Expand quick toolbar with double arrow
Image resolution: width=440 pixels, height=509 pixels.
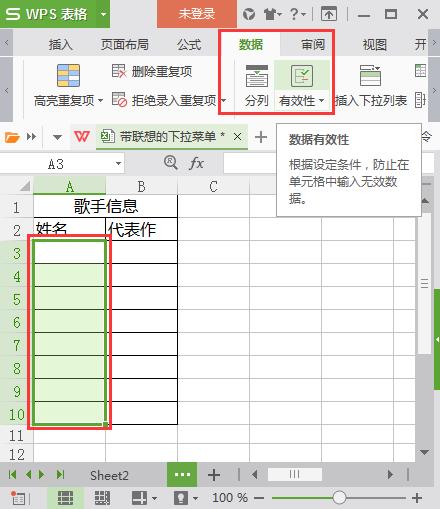coord(31,137)
